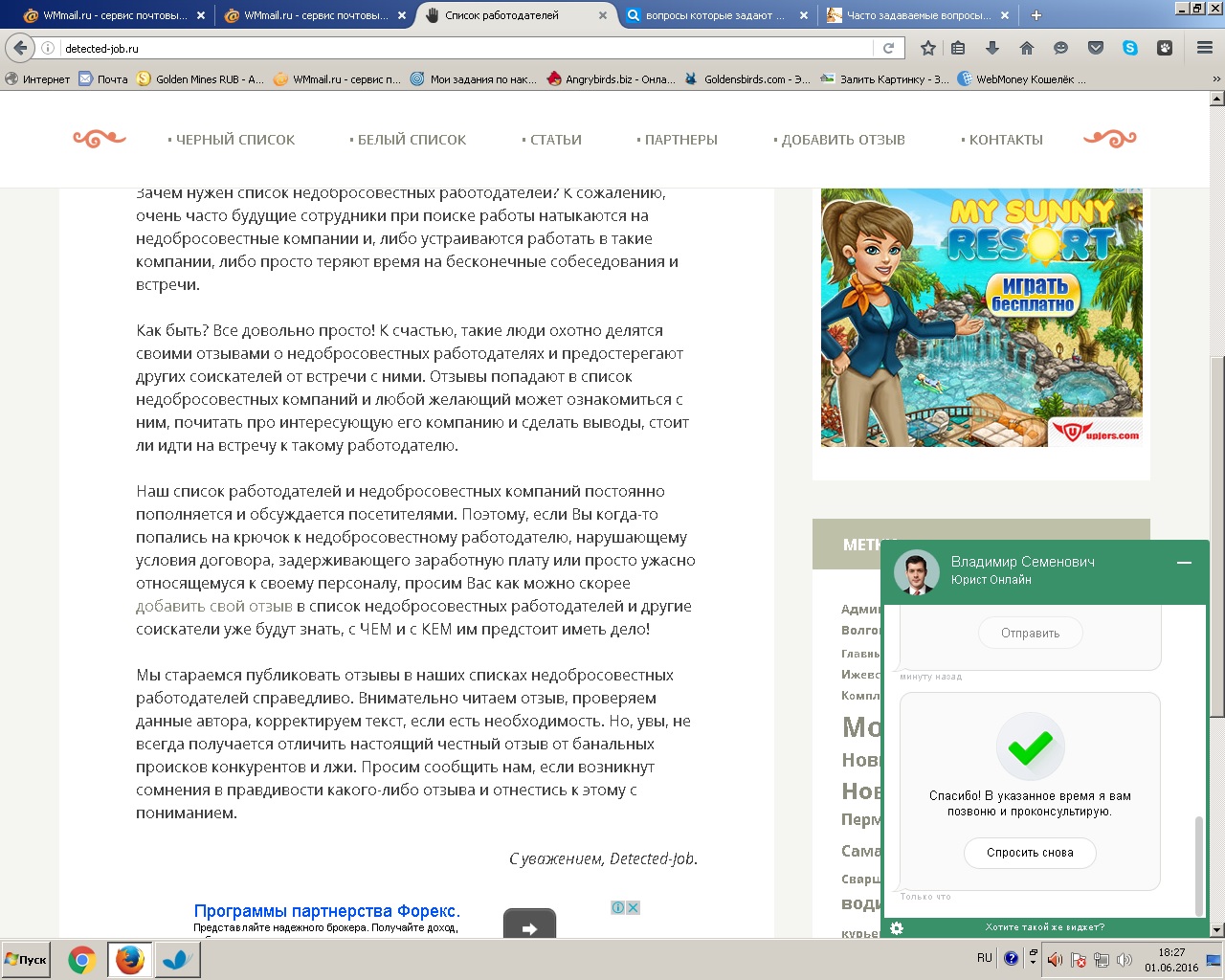Open 'Интернет' bookmark
The image size is (1225, 980).
pyautogui.click(x=37, y=79)
